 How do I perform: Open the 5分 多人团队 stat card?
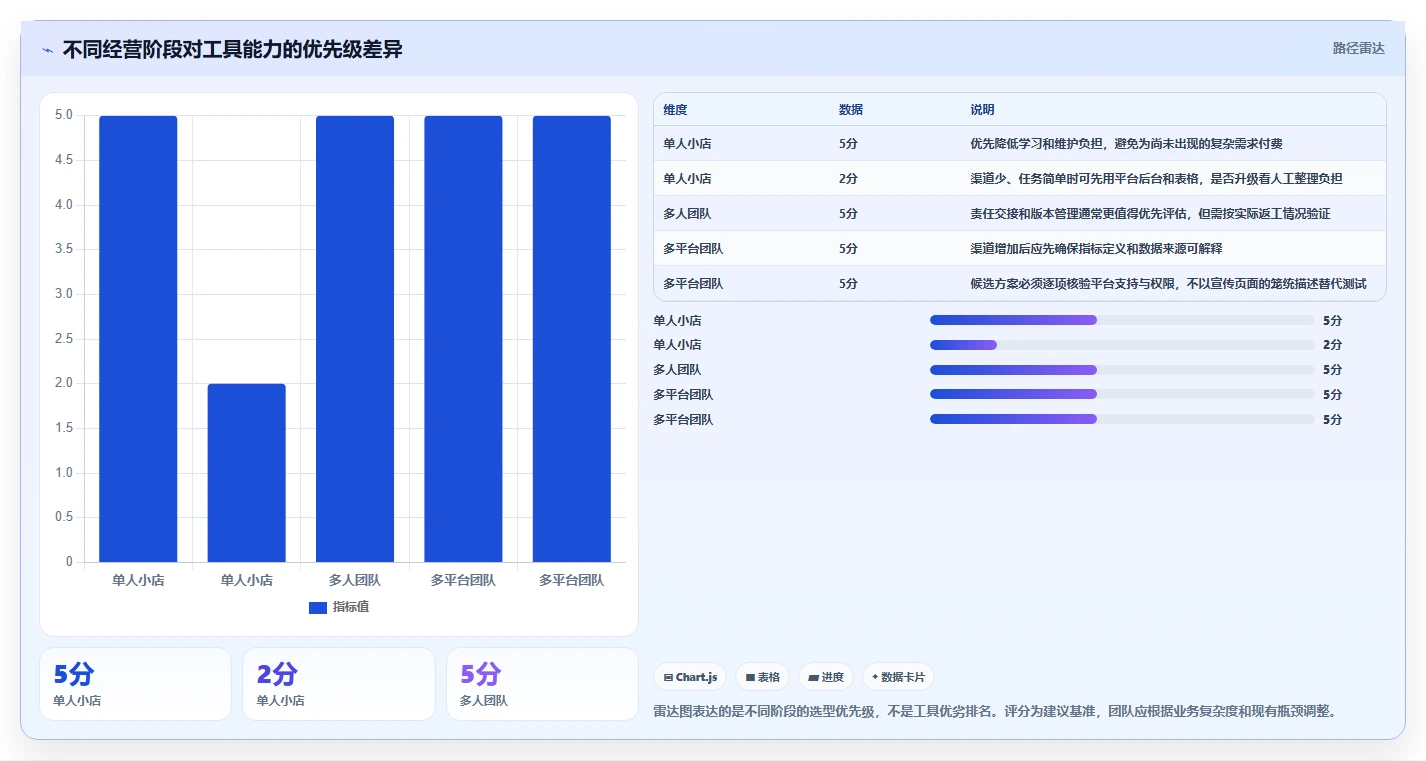coord(542,684)
